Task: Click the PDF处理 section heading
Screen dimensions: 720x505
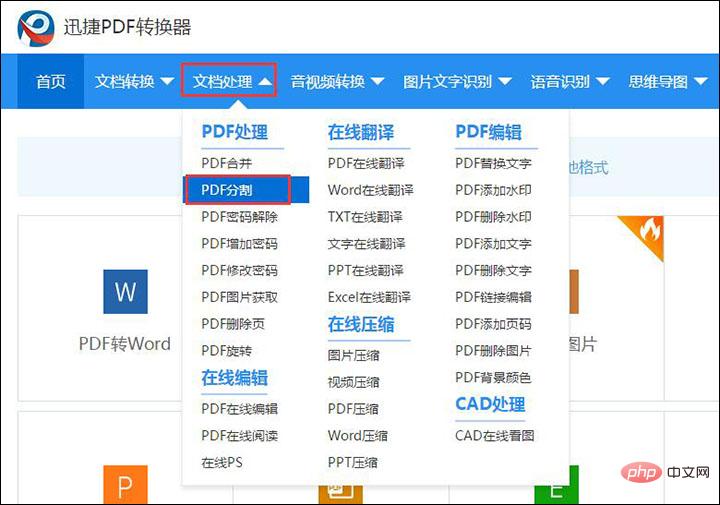Action: click(x=235, y=132)
